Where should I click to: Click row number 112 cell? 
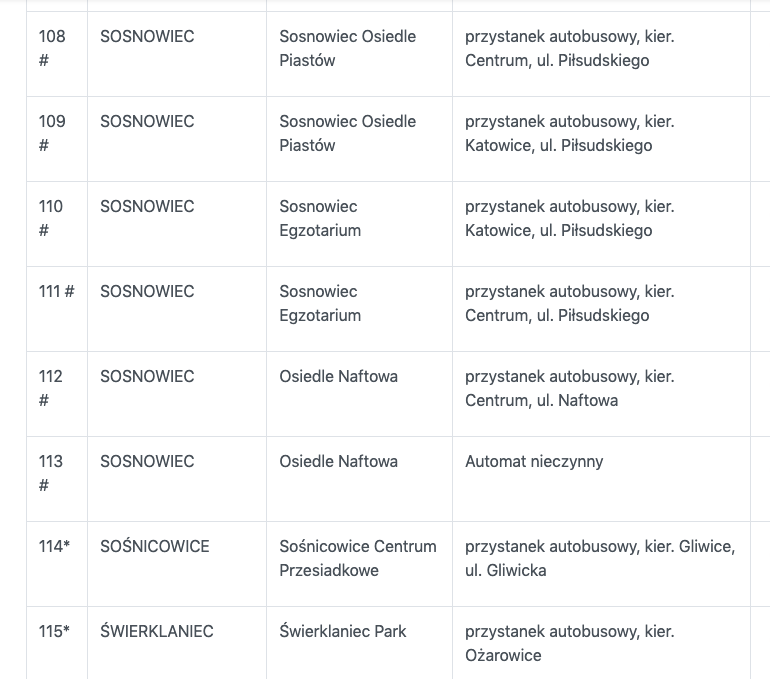click(x=52, y=388)
